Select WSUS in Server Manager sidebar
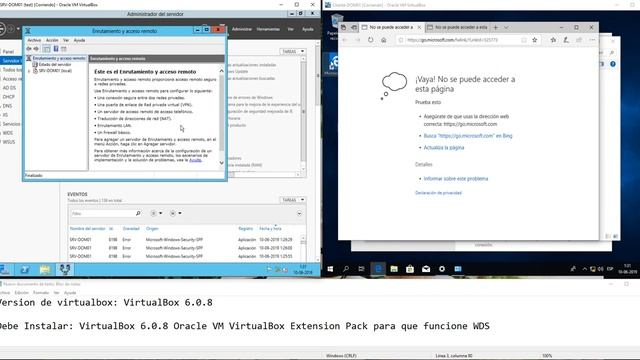This screenshot has width=640, height=360. (9, 142)
